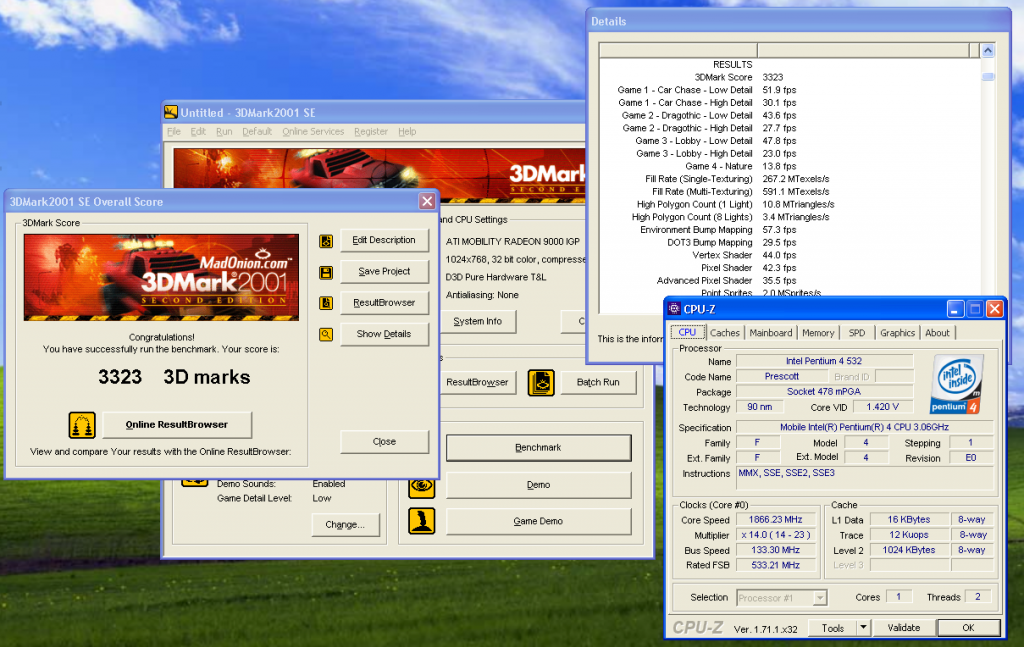Open the Run menu in 3DMark2001
Screen dimensions: 1024x647
click(224, 131)
